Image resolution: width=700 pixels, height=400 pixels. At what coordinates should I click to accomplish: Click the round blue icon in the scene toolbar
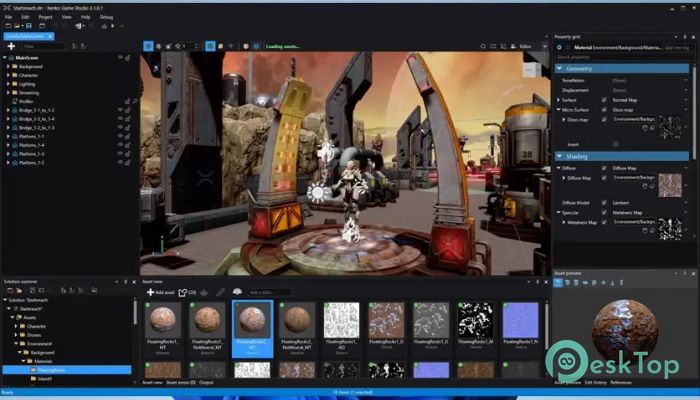point(256,46)
